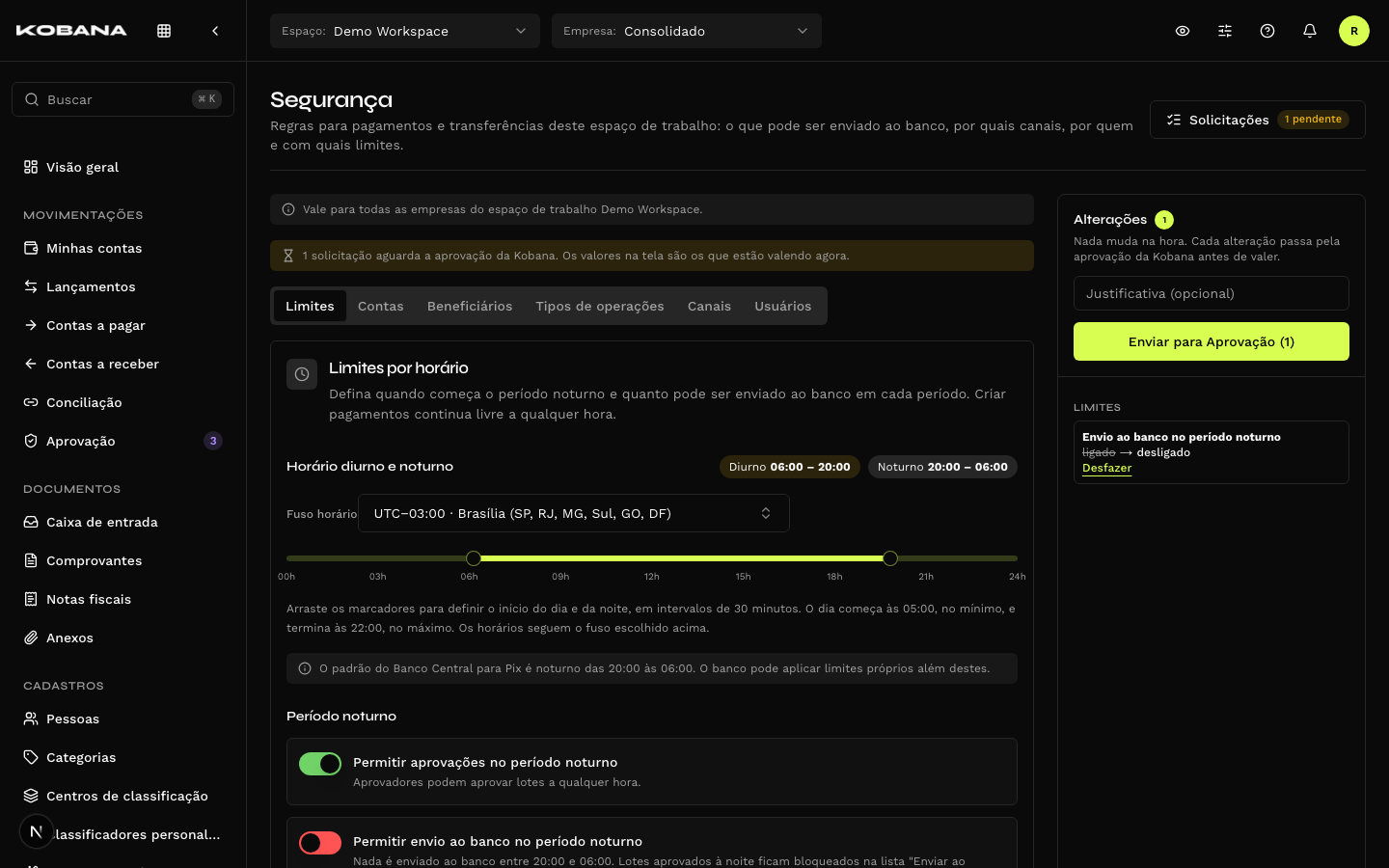Toggle the eye visibility icon in header

click(1183, 31)
